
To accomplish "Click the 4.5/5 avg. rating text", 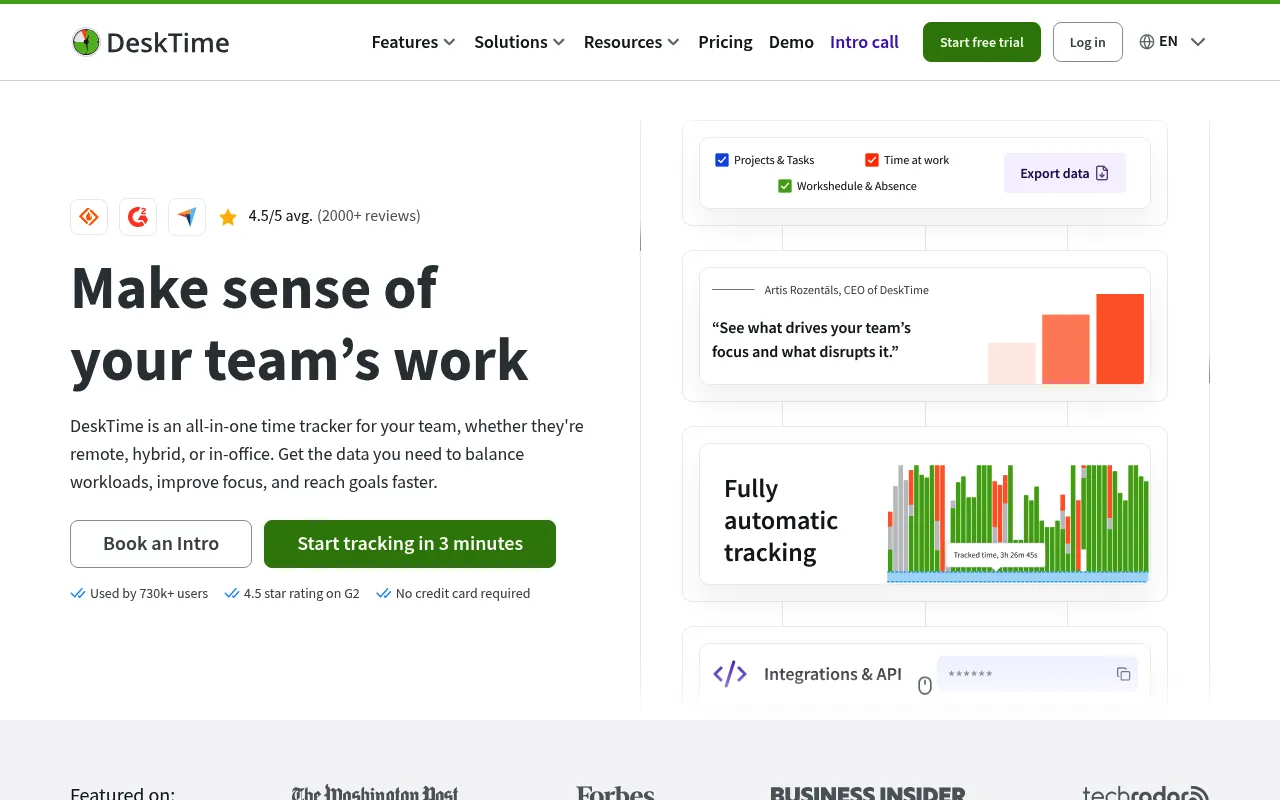I will coord(281,216).
